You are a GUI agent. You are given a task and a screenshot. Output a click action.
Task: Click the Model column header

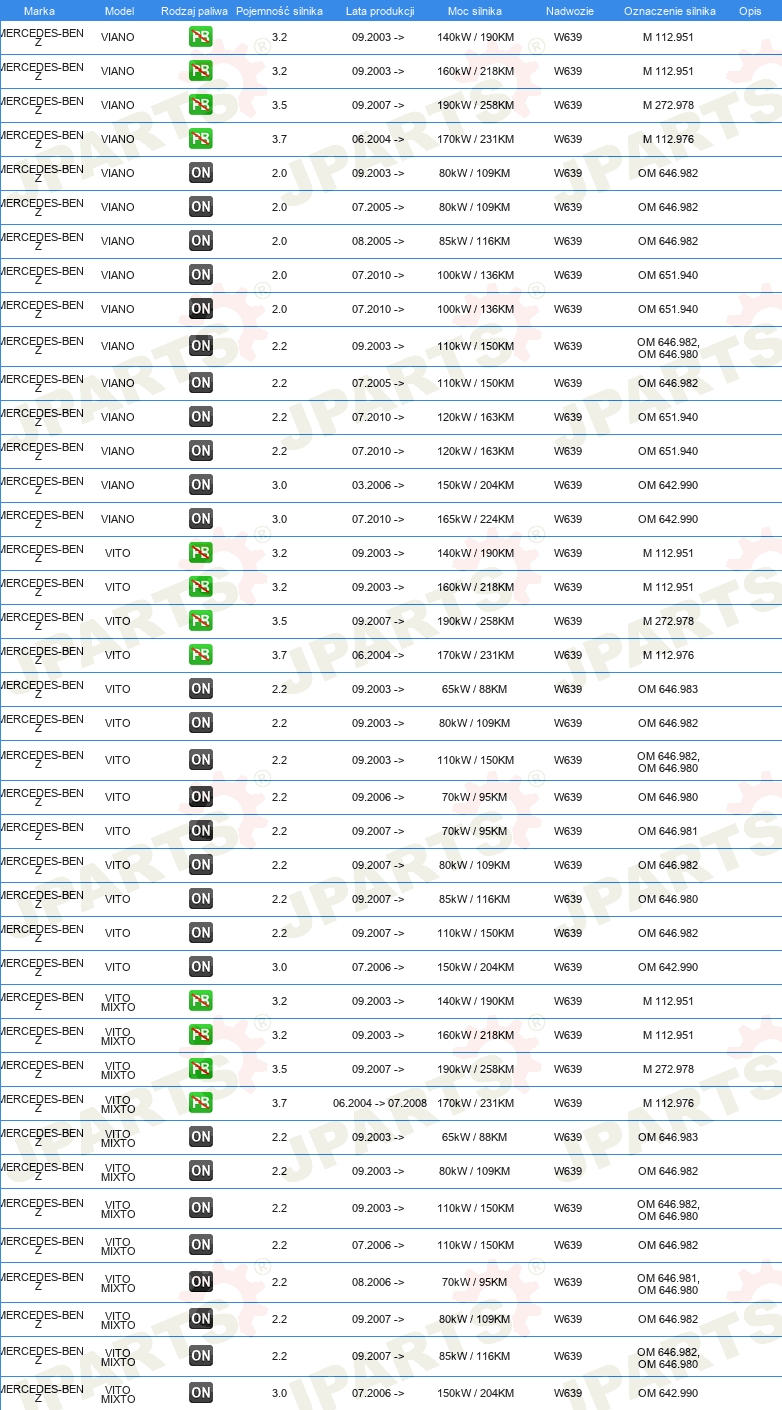coord(119,11)
